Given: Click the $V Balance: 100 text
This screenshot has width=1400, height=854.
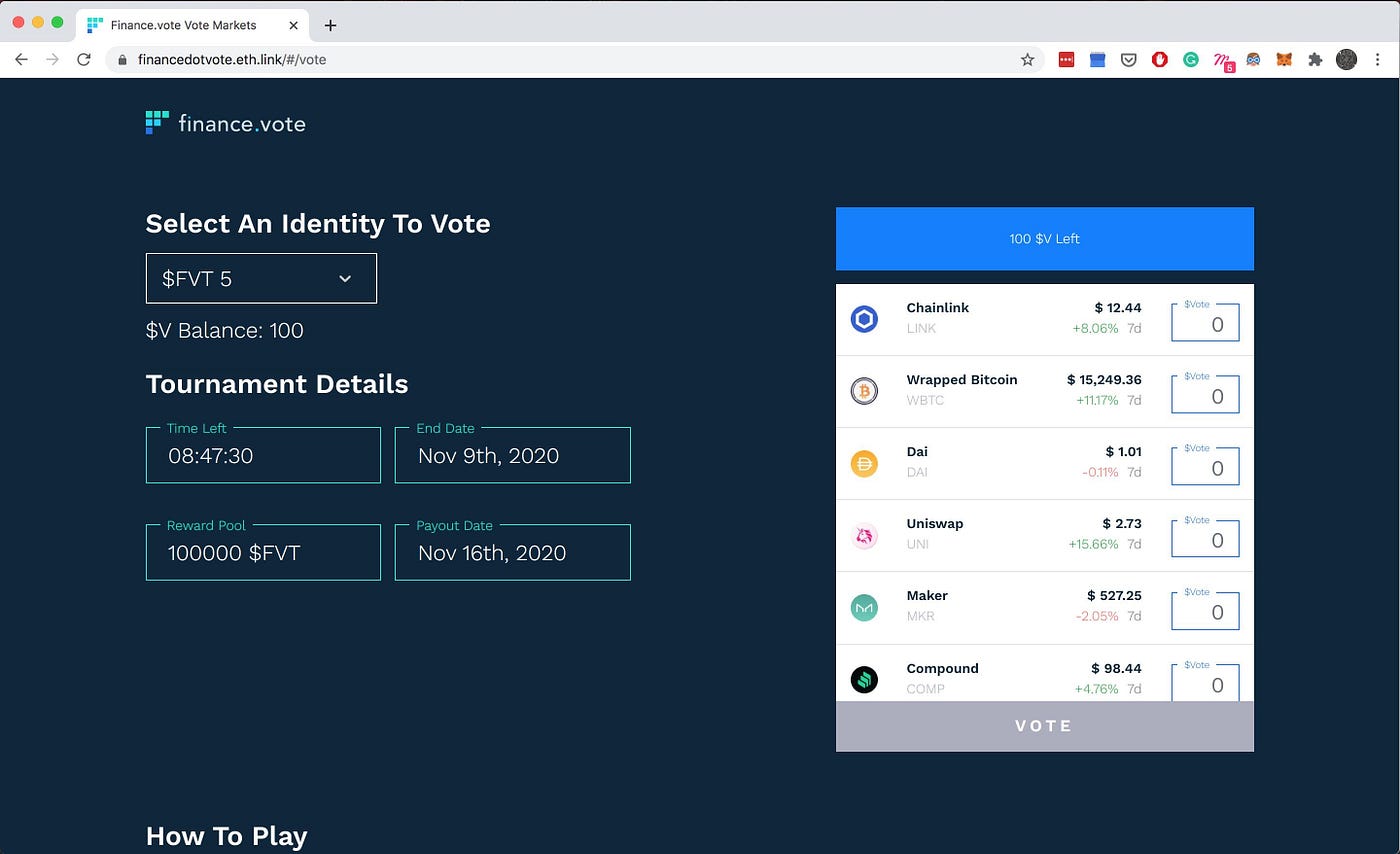Looking at the screenshot, I should point(224,330).
